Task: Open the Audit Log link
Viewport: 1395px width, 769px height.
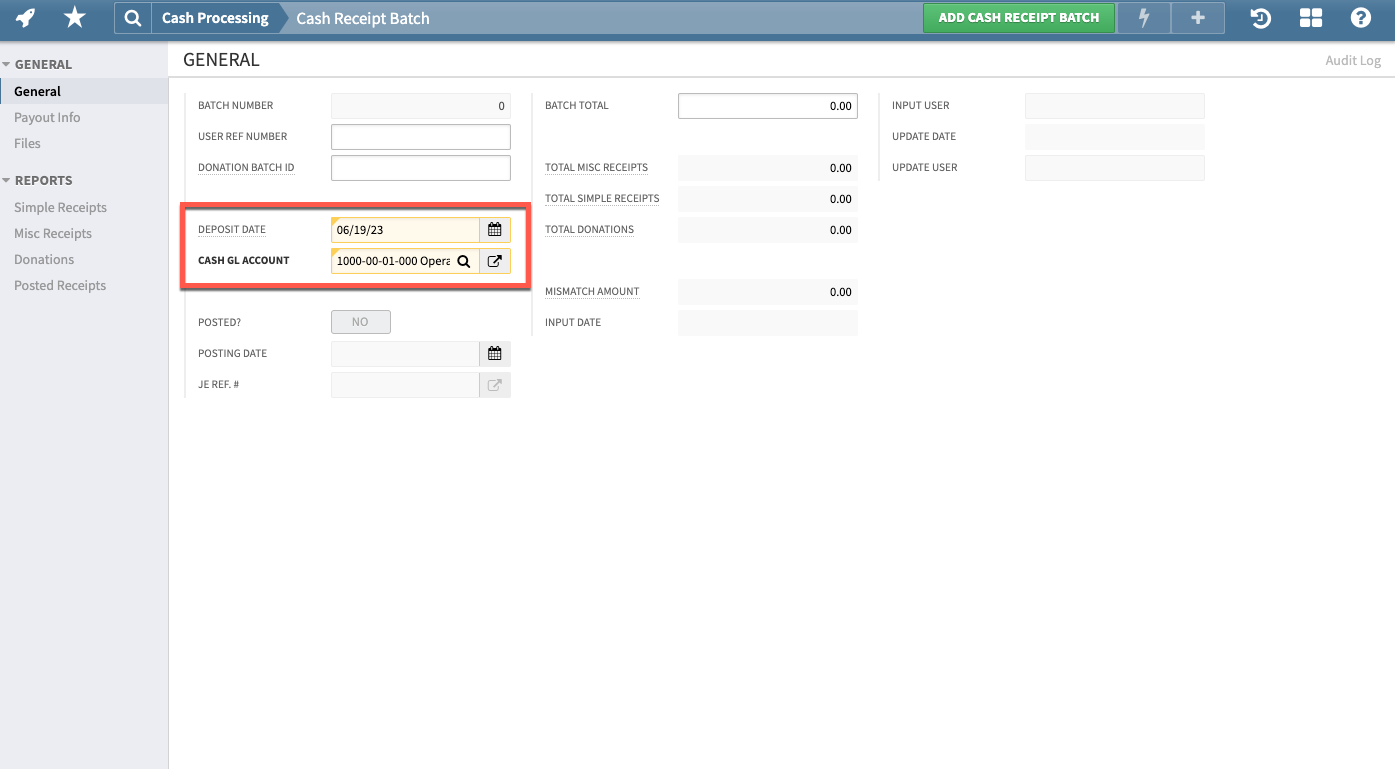Action: [x=1352, y=60]
